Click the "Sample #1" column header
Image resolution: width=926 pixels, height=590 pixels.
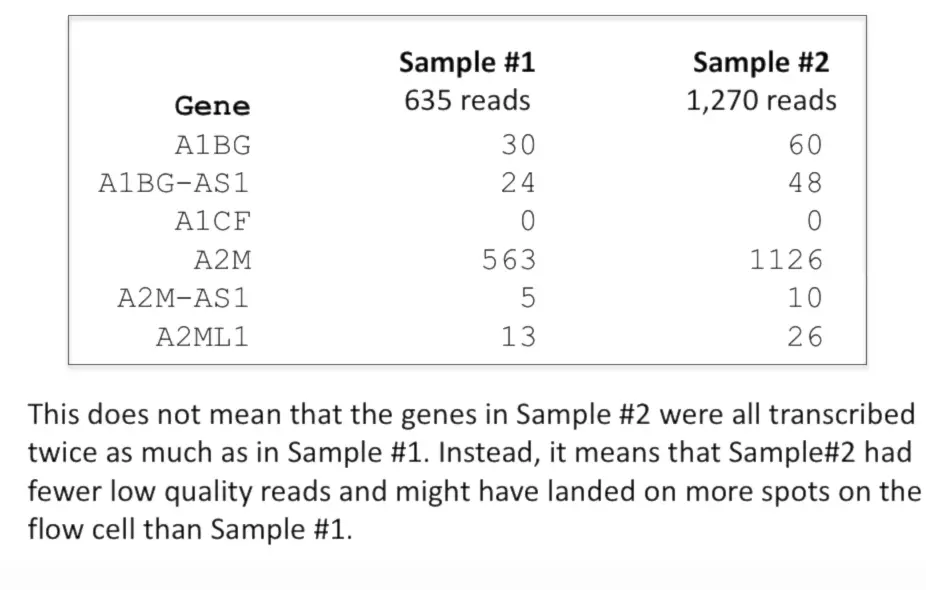[467, 63]
